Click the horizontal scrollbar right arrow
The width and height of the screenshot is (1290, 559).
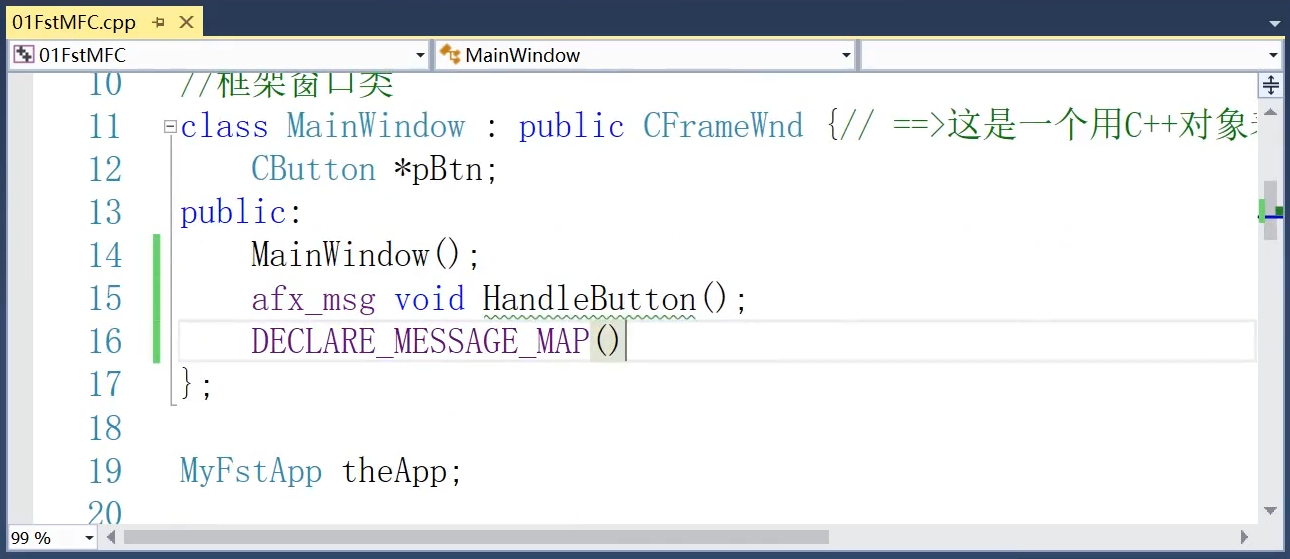click(1245, 538)
